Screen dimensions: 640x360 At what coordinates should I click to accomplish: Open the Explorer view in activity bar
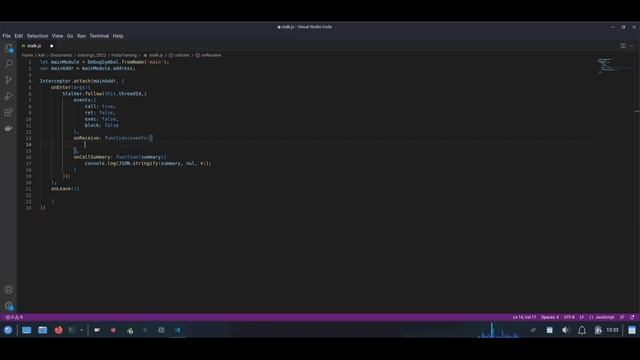point(9,49)
